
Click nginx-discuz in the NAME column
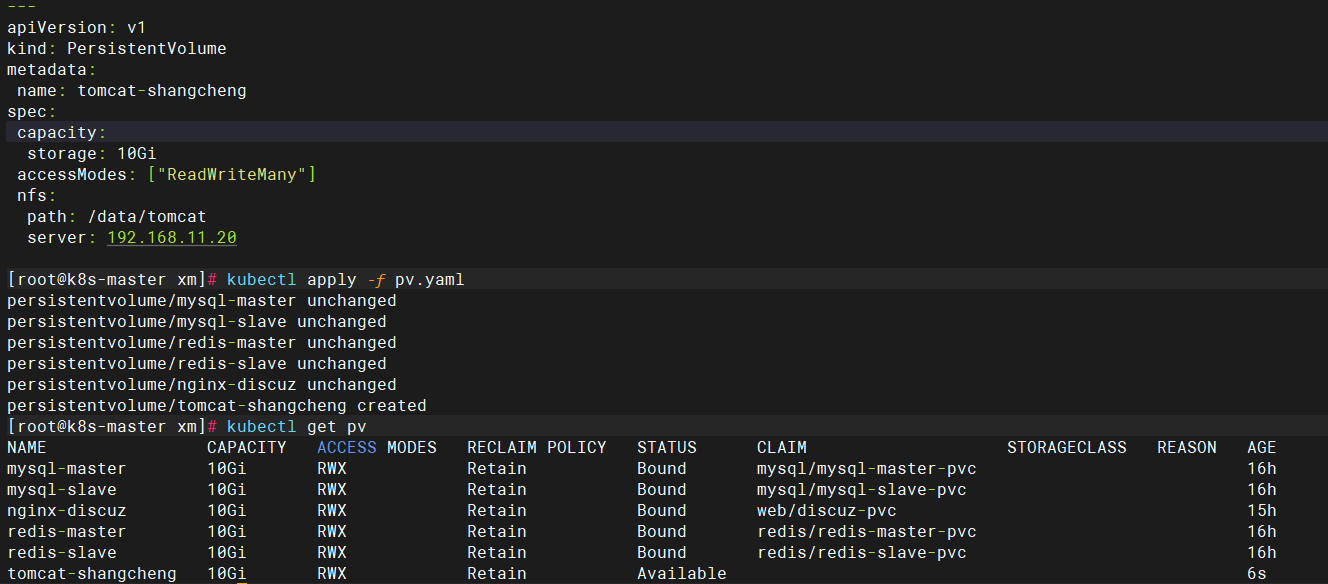pyautogui.click(x=67, y=511)
